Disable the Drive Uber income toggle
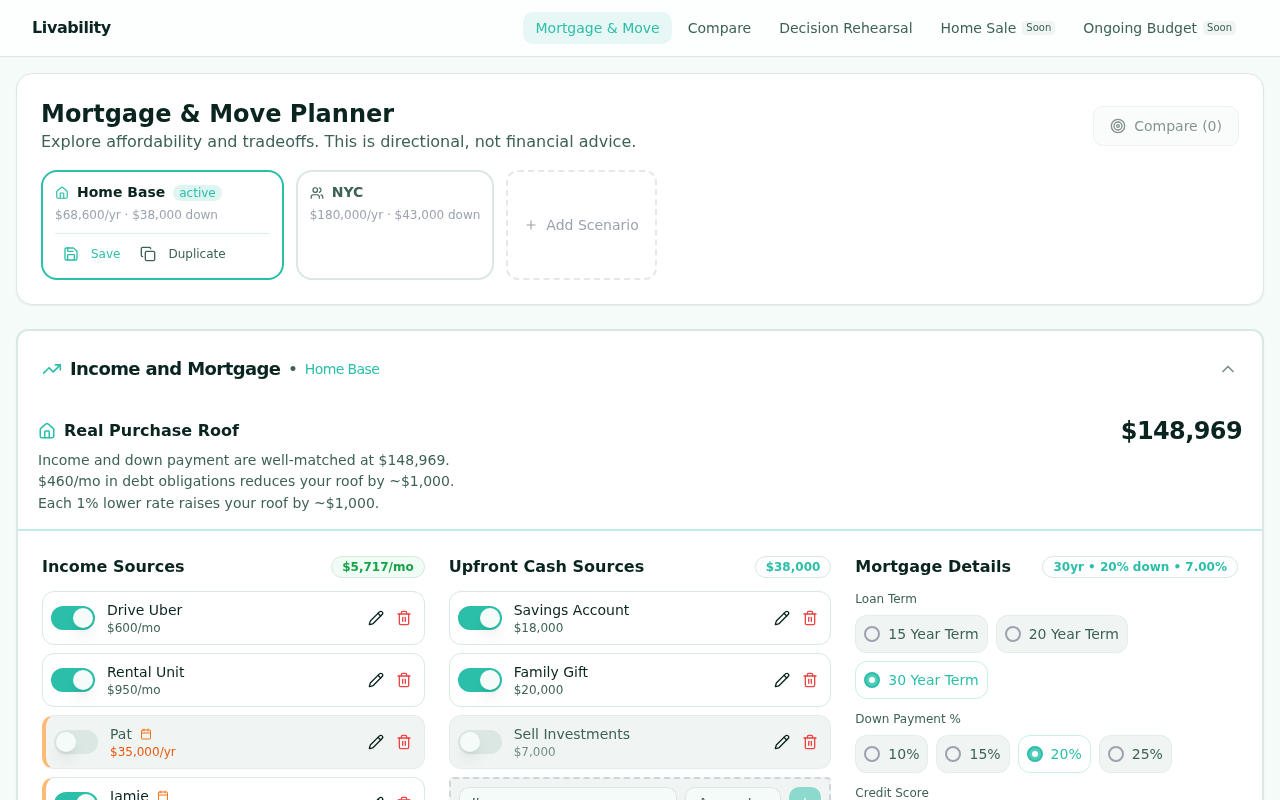Screen dimensions: 1280x800 (73, 618)
